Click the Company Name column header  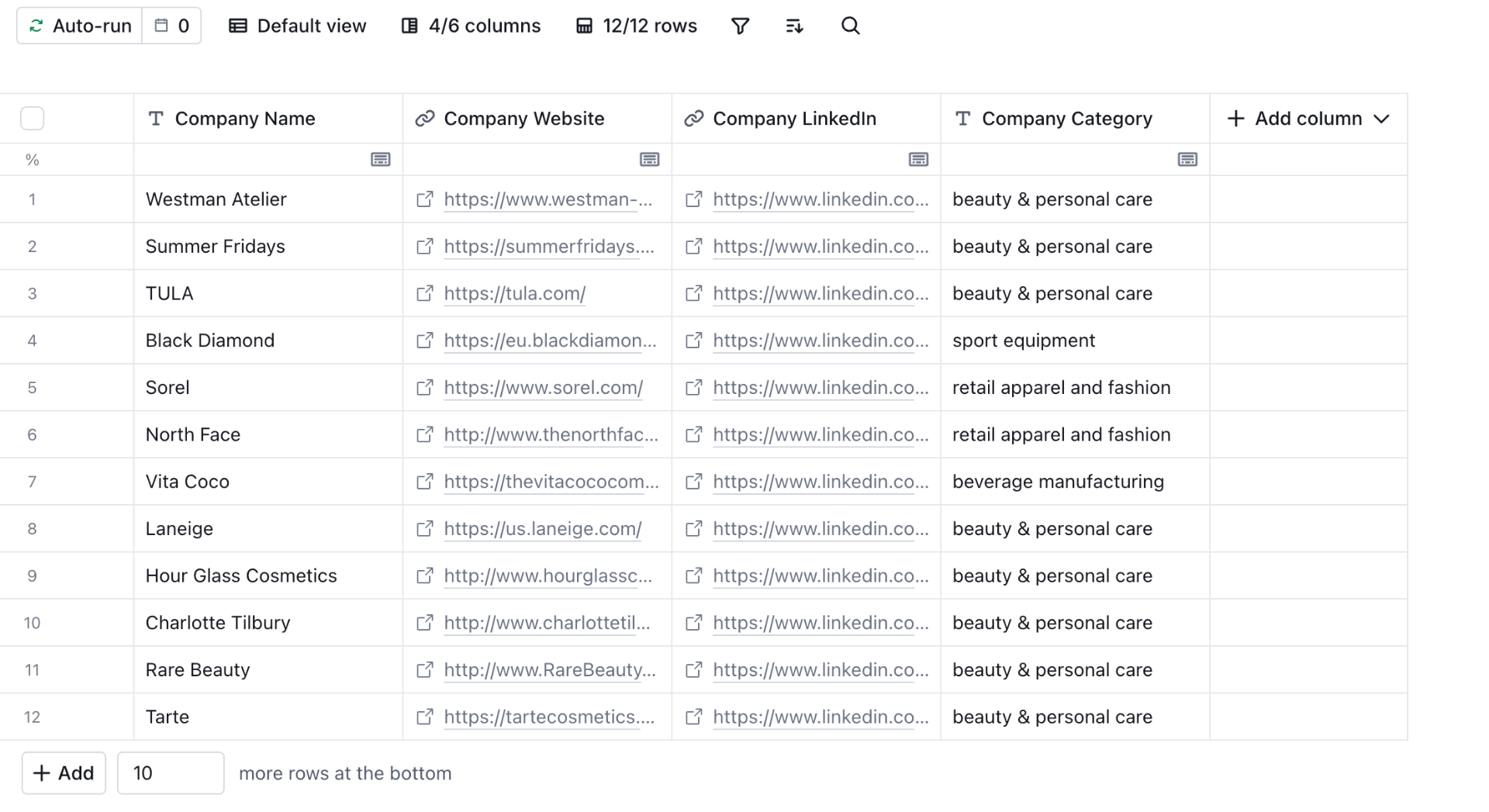click(x=268, y=119)
